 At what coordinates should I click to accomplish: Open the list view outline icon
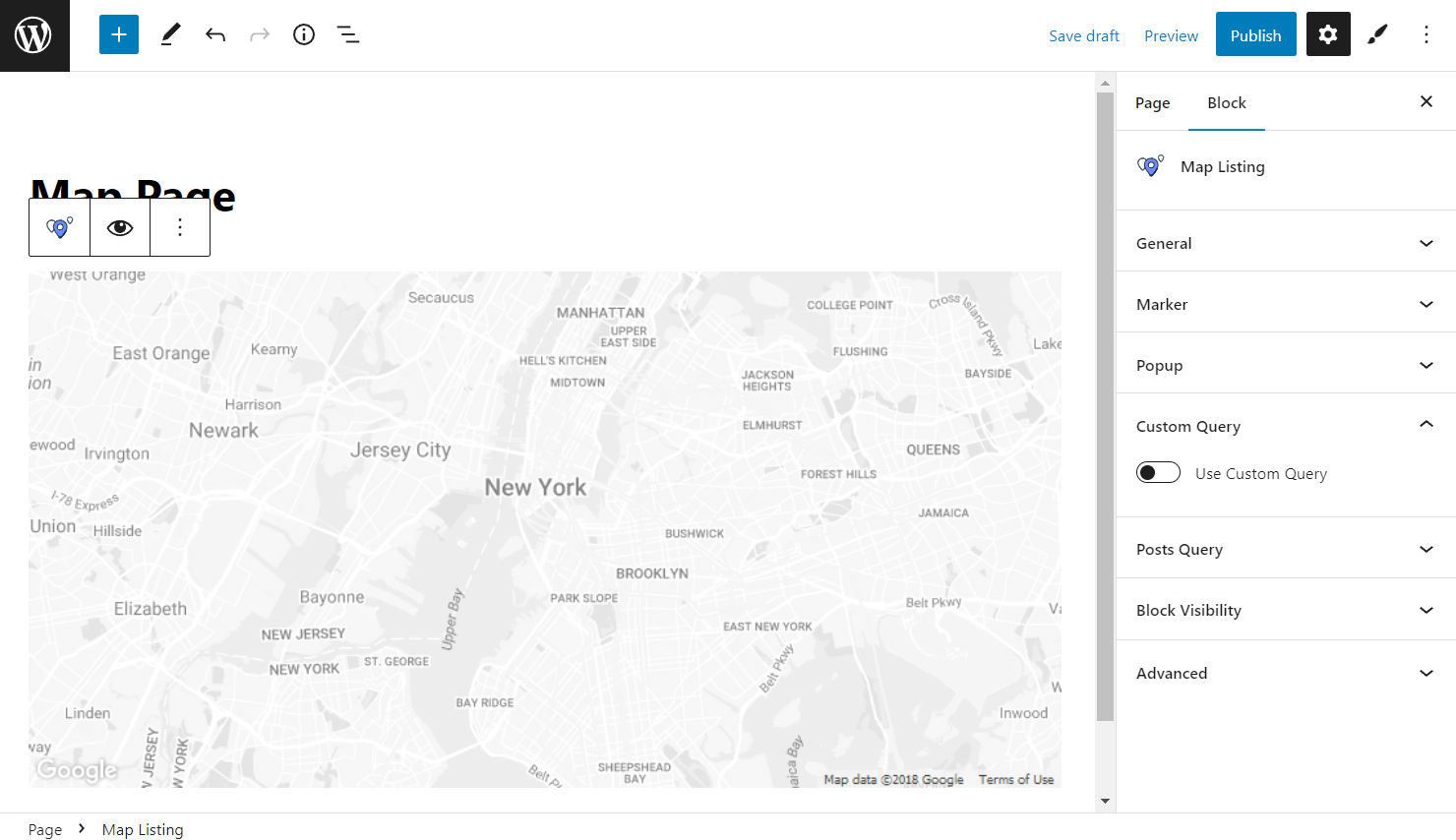coord(348,34)
